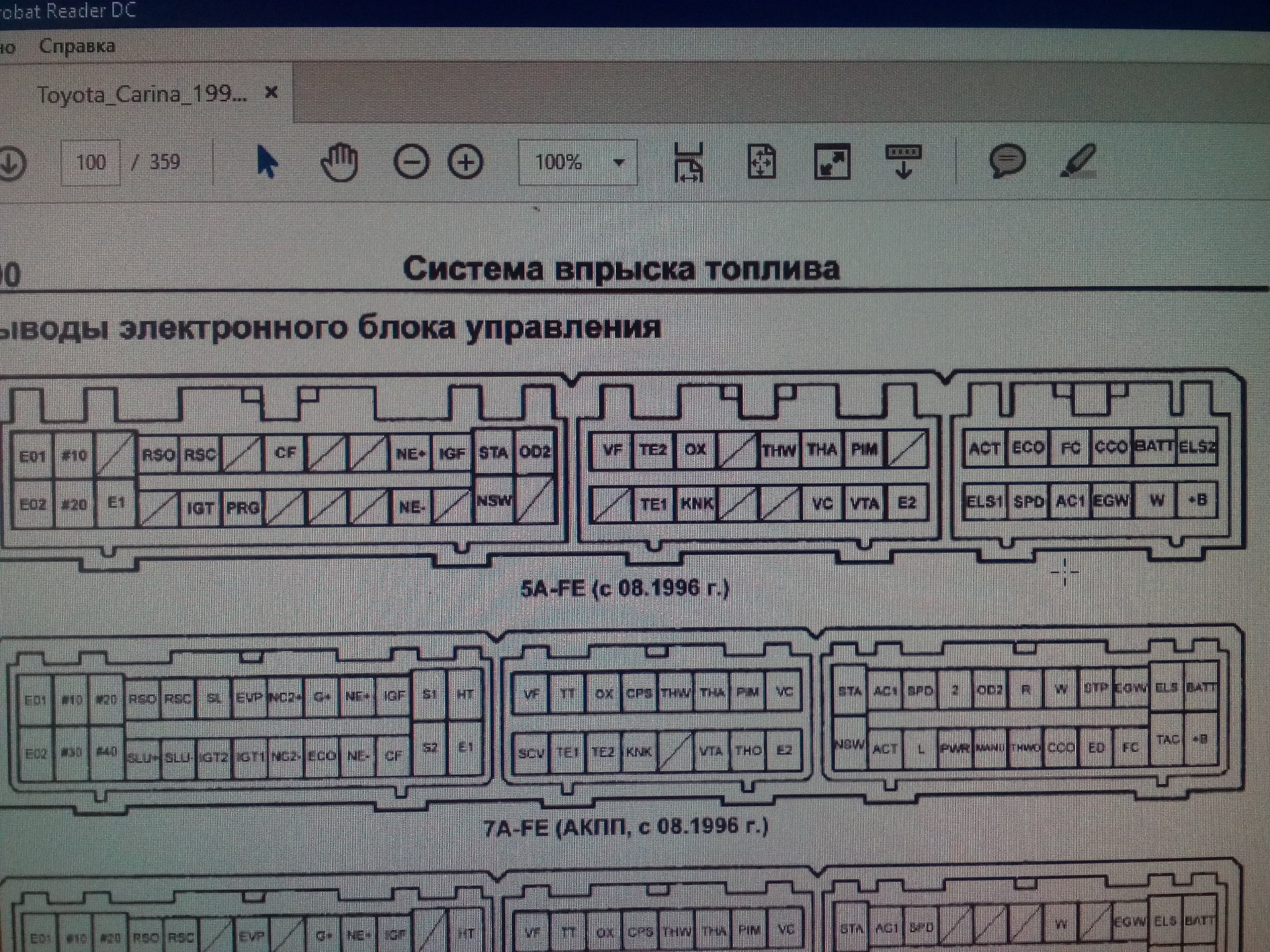
Task: Click the Fit One Full Page icon
Action: tap(761, 162)
